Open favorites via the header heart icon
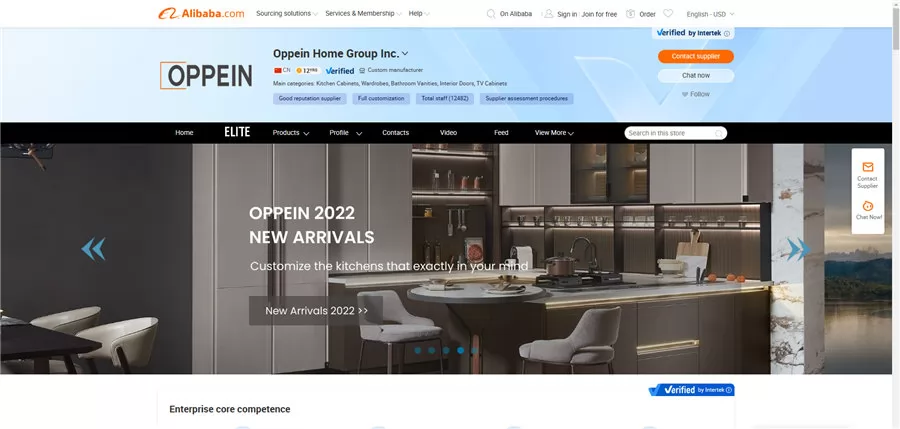Image resolution: width=900 pixels, height=429 pixels. (x=668, y=13)
